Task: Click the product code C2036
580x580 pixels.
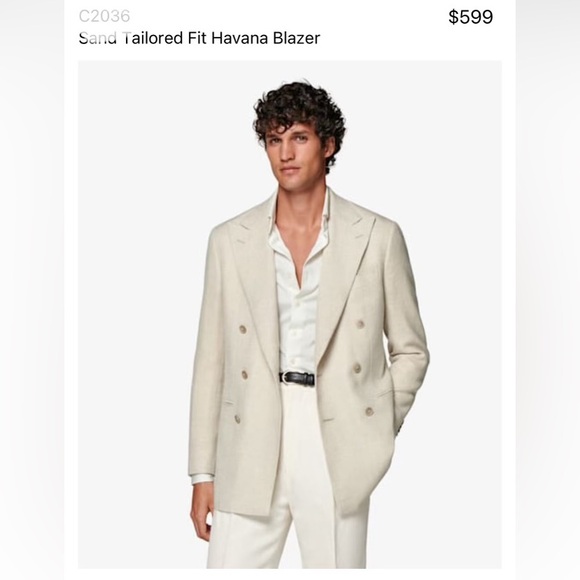Action: [104, 16]
